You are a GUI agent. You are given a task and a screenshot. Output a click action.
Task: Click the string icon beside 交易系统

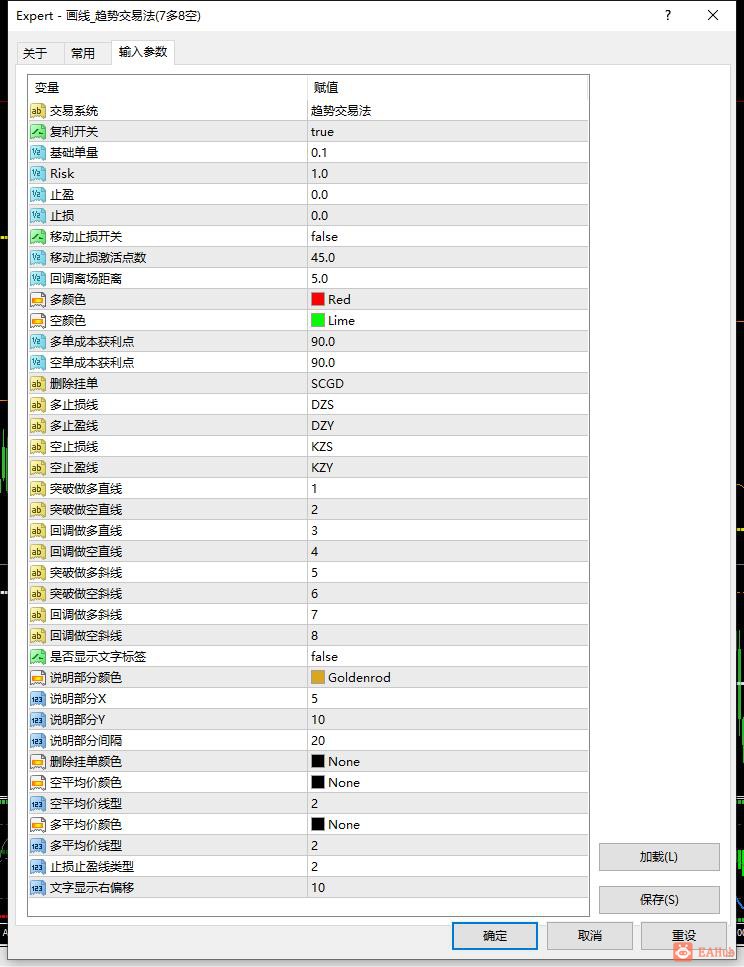(38, 111)
